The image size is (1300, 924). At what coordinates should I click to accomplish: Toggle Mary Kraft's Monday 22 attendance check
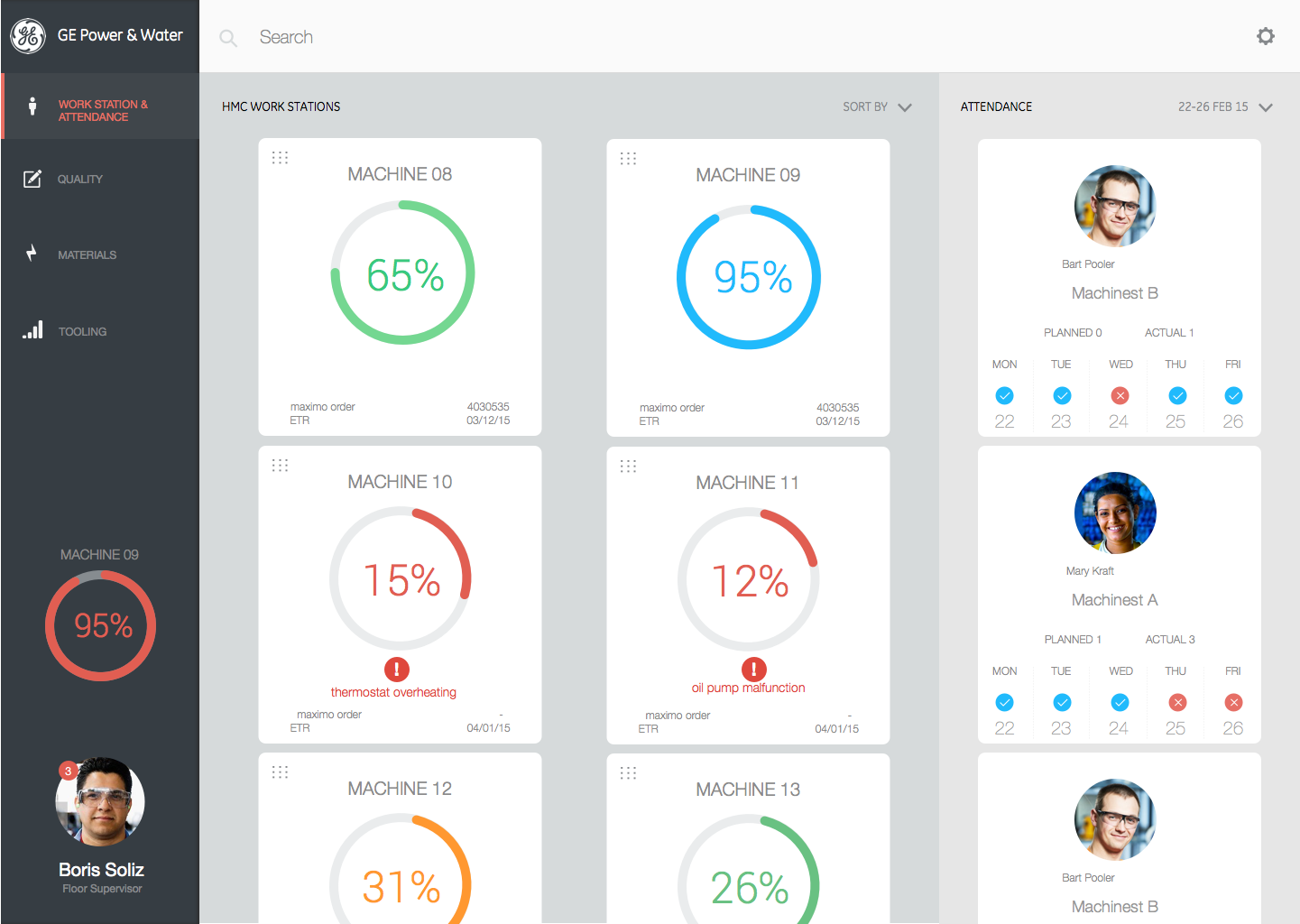(1004, 703)
